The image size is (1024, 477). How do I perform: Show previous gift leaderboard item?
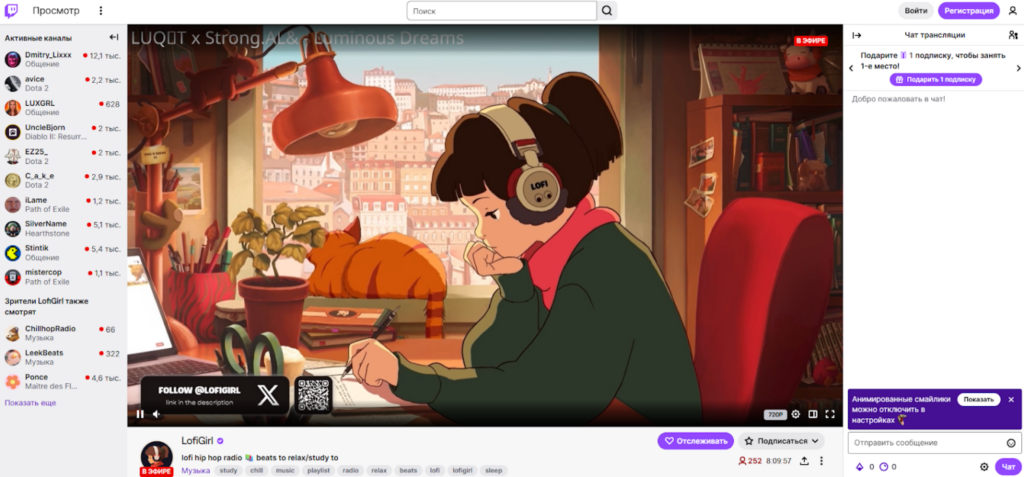point(851,68)
